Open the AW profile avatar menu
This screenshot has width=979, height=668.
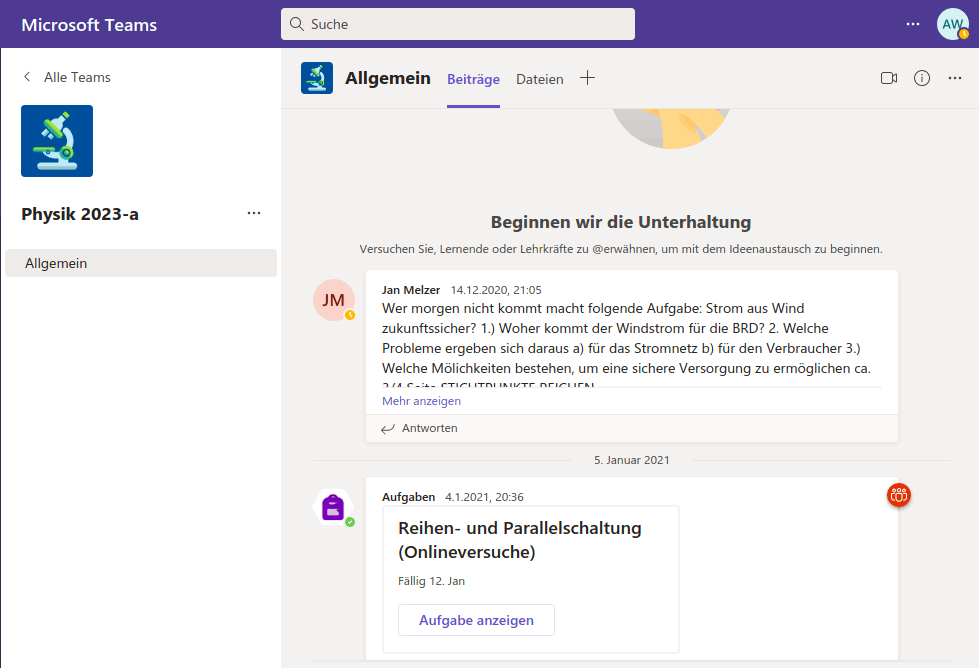[952, 24]
